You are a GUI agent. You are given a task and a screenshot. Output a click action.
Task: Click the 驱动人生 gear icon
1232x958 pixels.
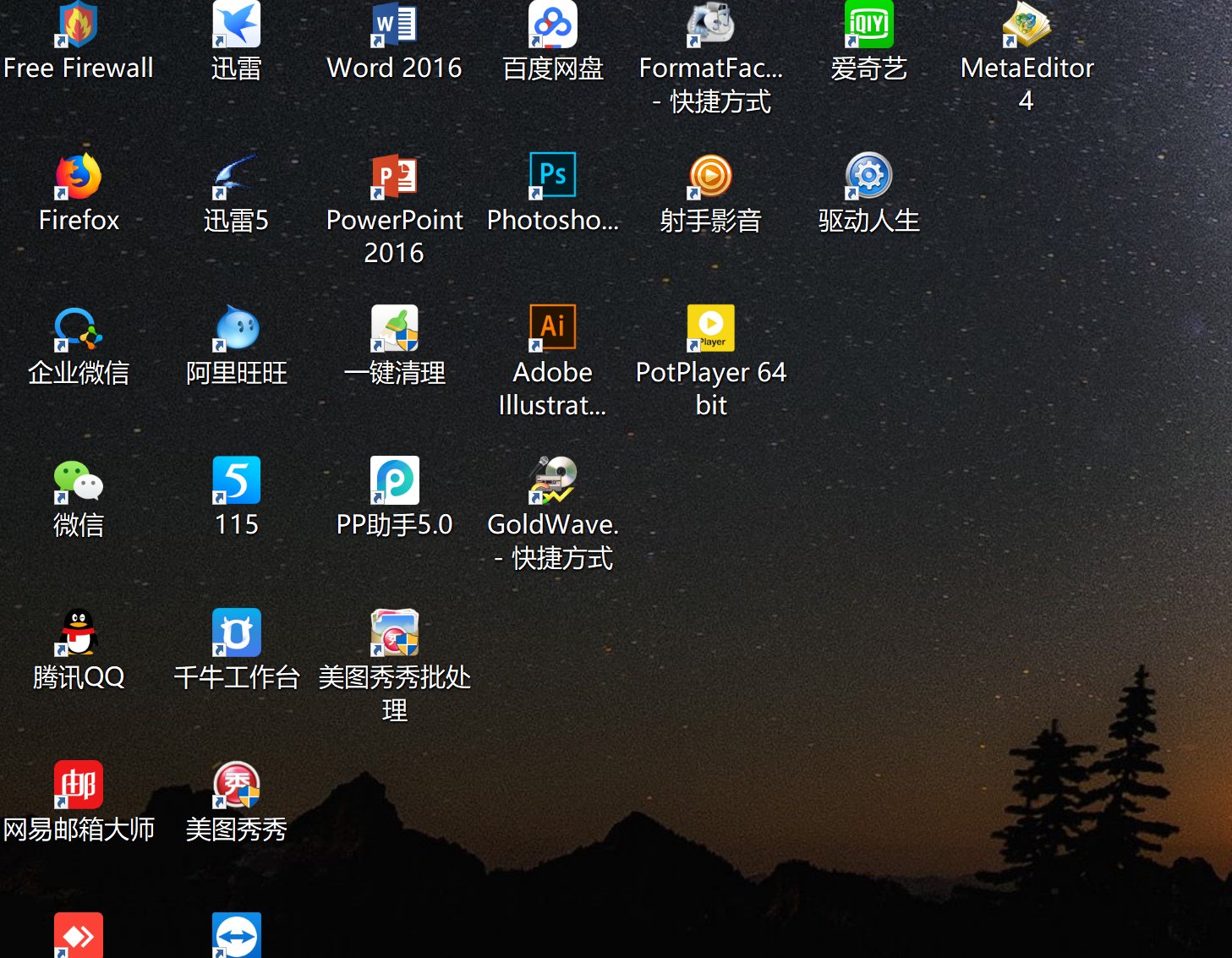(x=868, y=176)
